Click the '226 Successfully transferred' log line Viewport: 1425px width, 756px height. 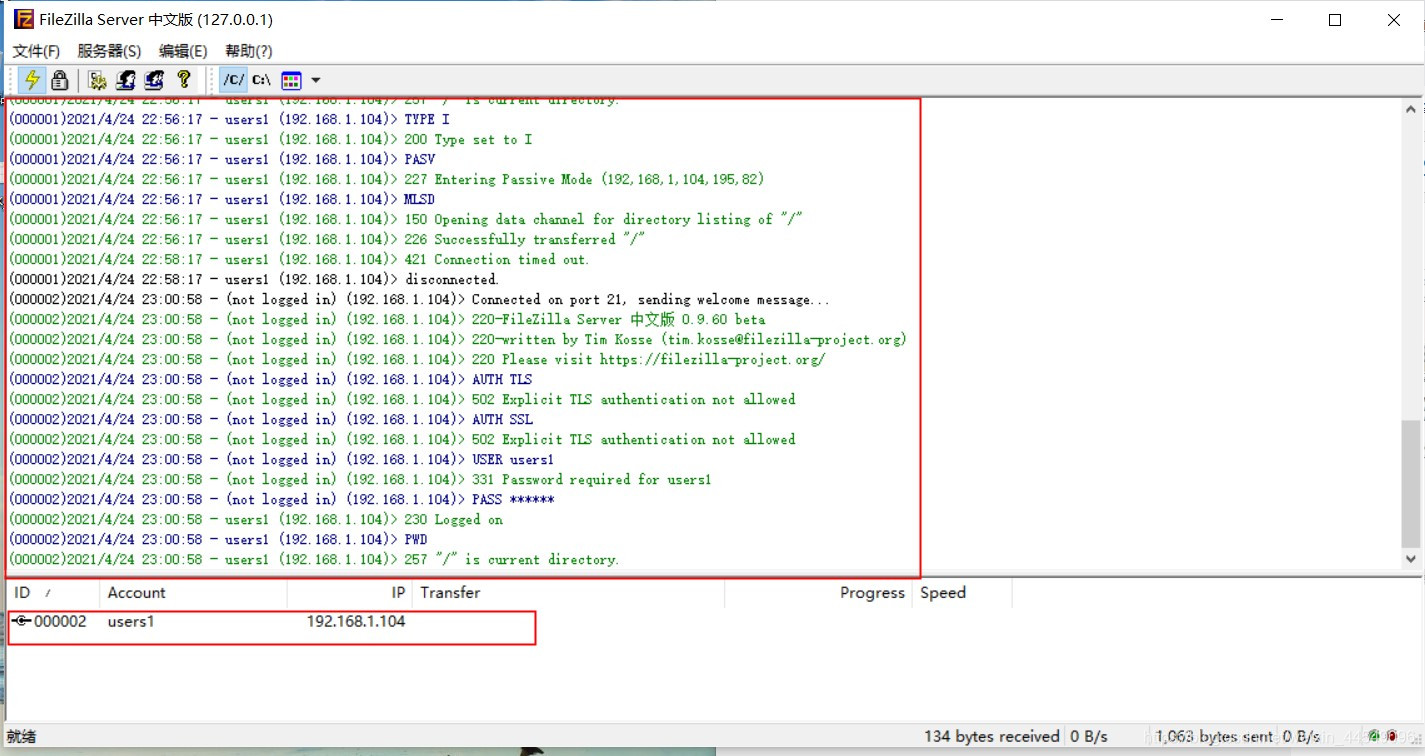pyautogui.click(x=327, y=239)
